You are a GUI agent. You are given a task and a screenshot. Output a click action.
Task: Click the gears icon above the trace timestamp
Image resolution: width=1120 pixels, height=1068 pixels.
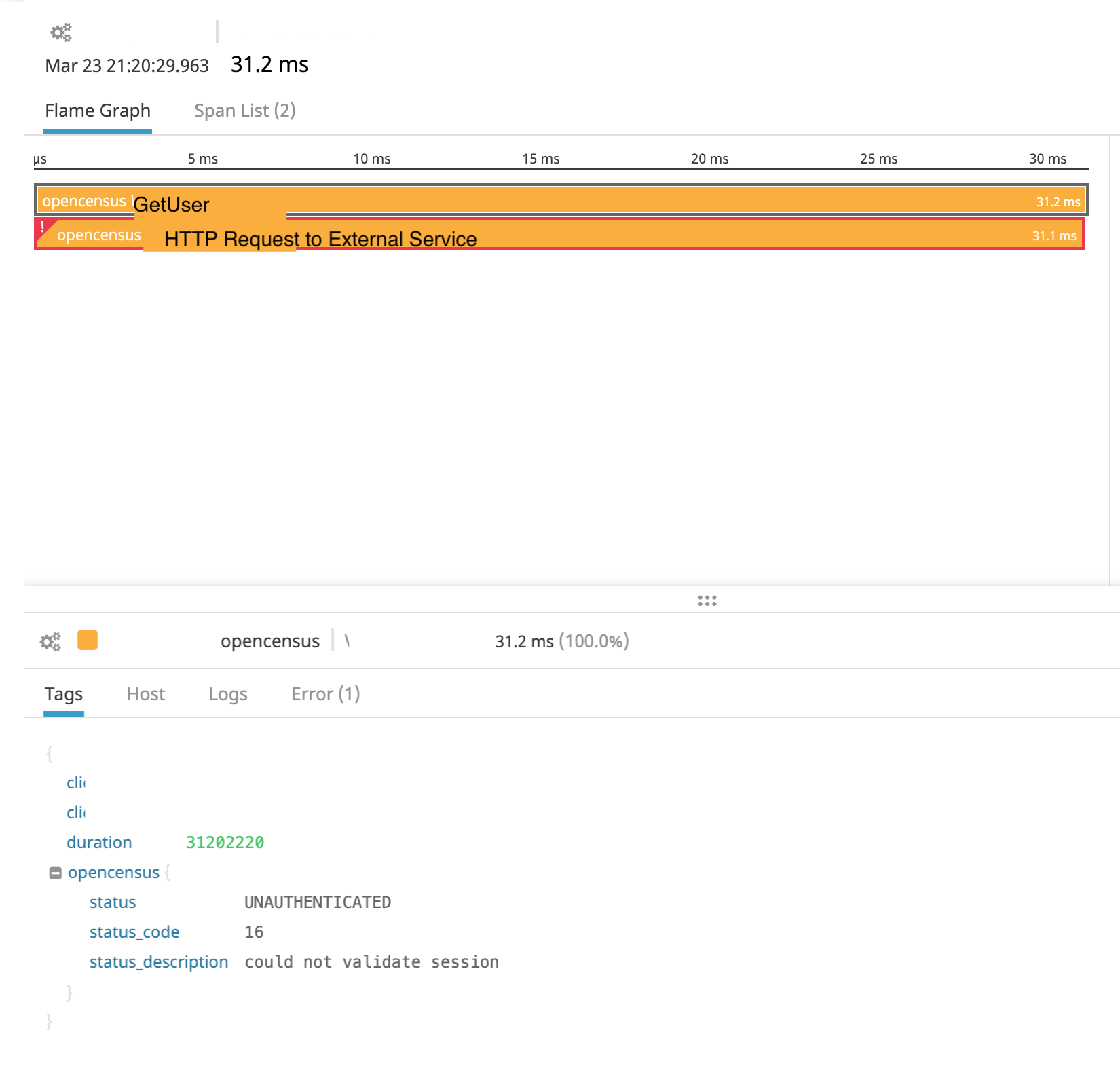(x=61, y=32)
